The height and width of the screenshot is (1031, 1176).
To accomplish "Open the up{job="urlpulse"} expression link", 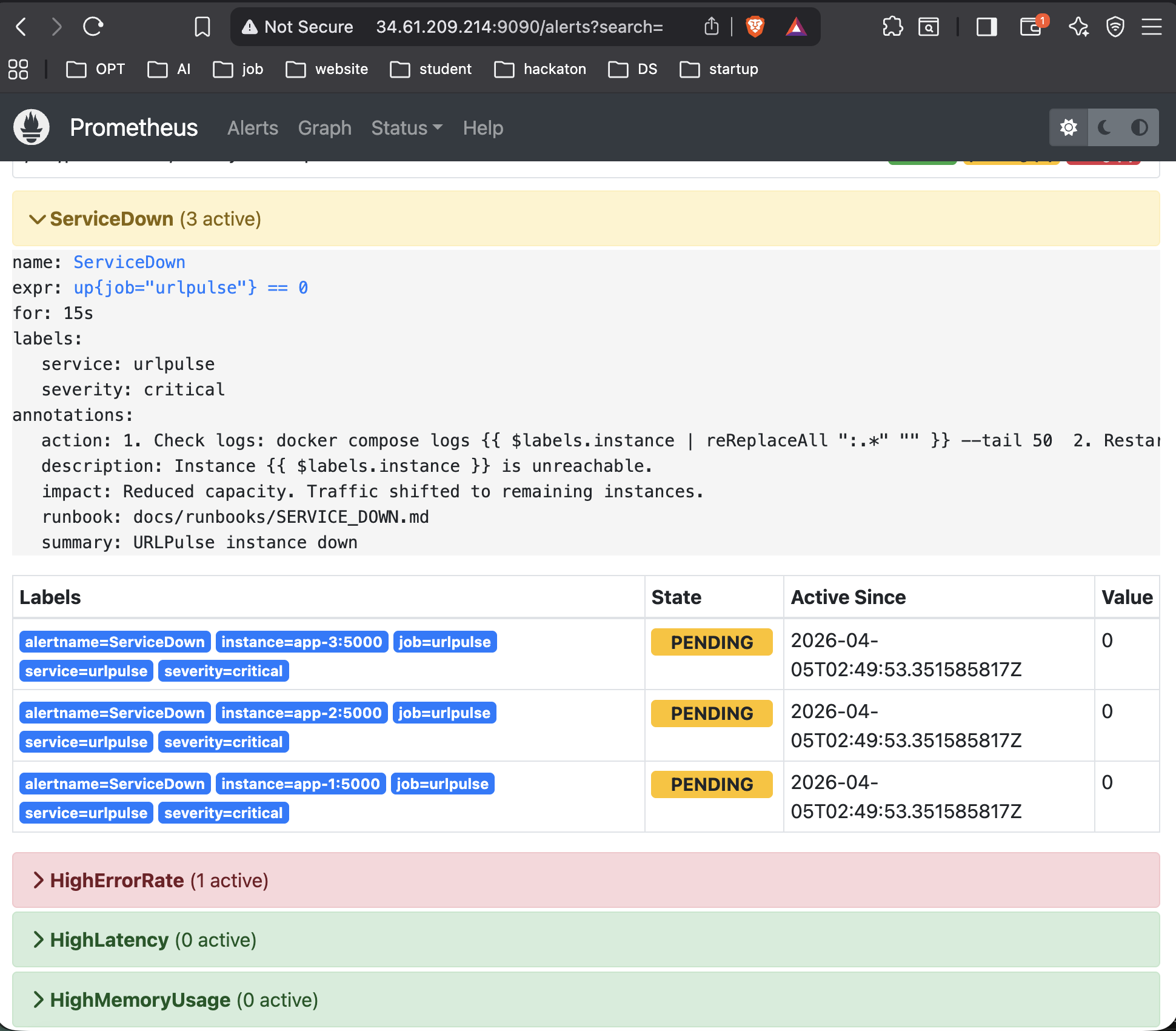I will click(x=190, y=287).
